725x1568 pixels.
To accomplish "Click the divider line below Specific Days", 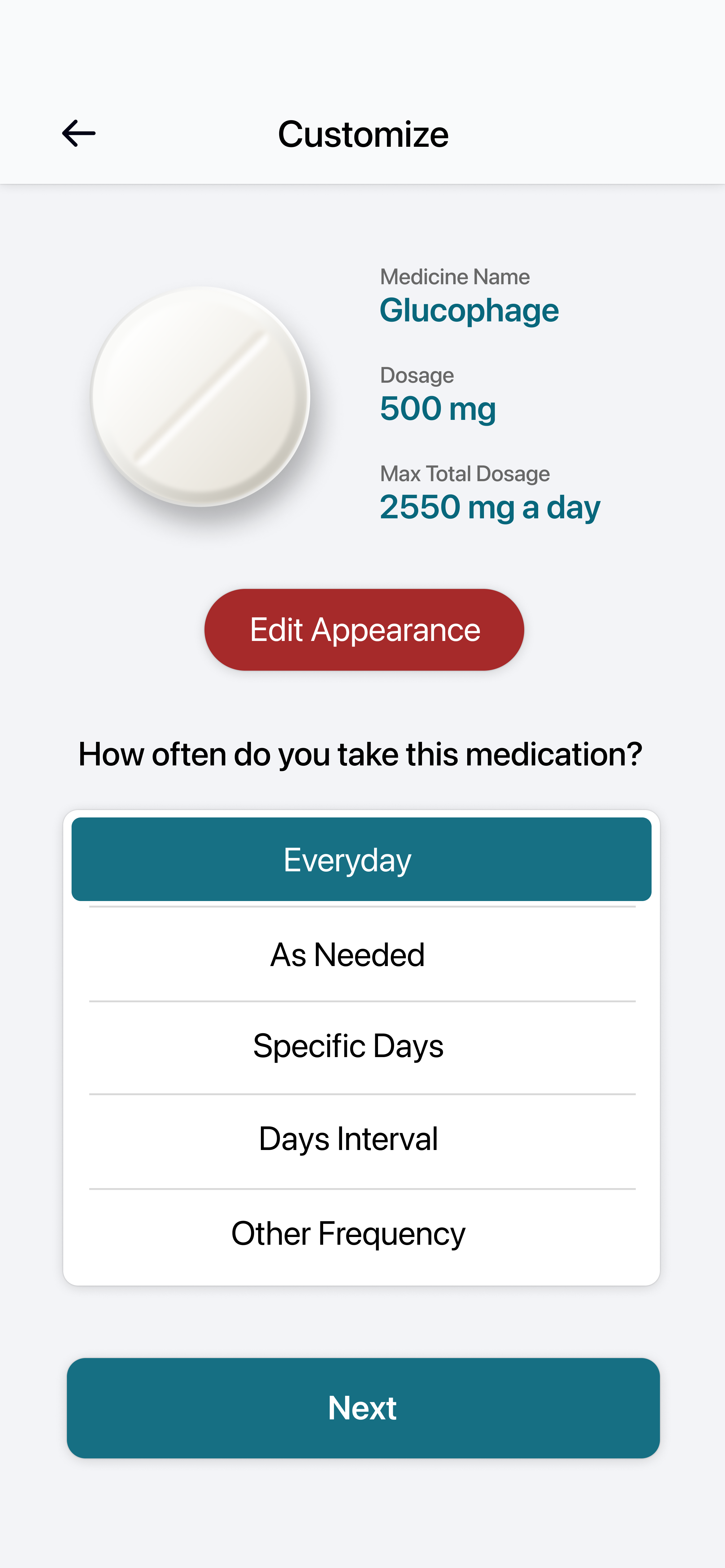I will [x=362, y=1094].
